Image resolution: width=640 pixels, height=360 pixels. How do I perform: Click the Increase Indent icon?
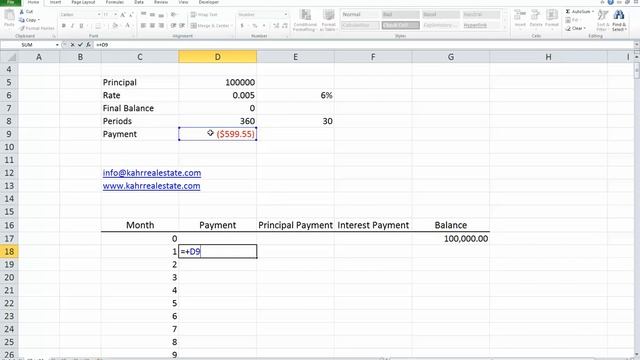click(182, 26)
